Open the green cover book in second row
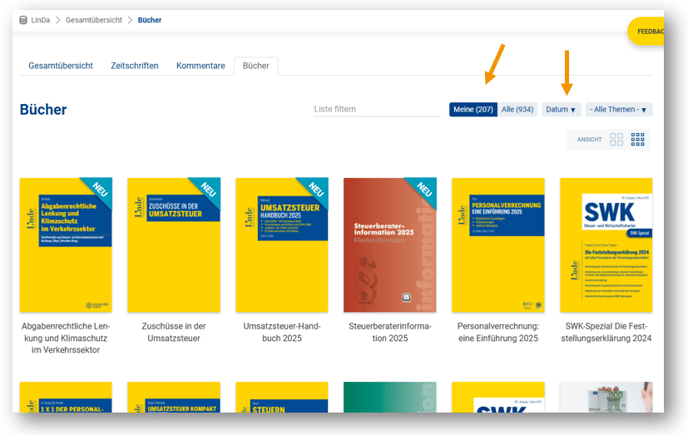This screenshot has height=435, width=688. pyautogui.click(x=390, y=397)
